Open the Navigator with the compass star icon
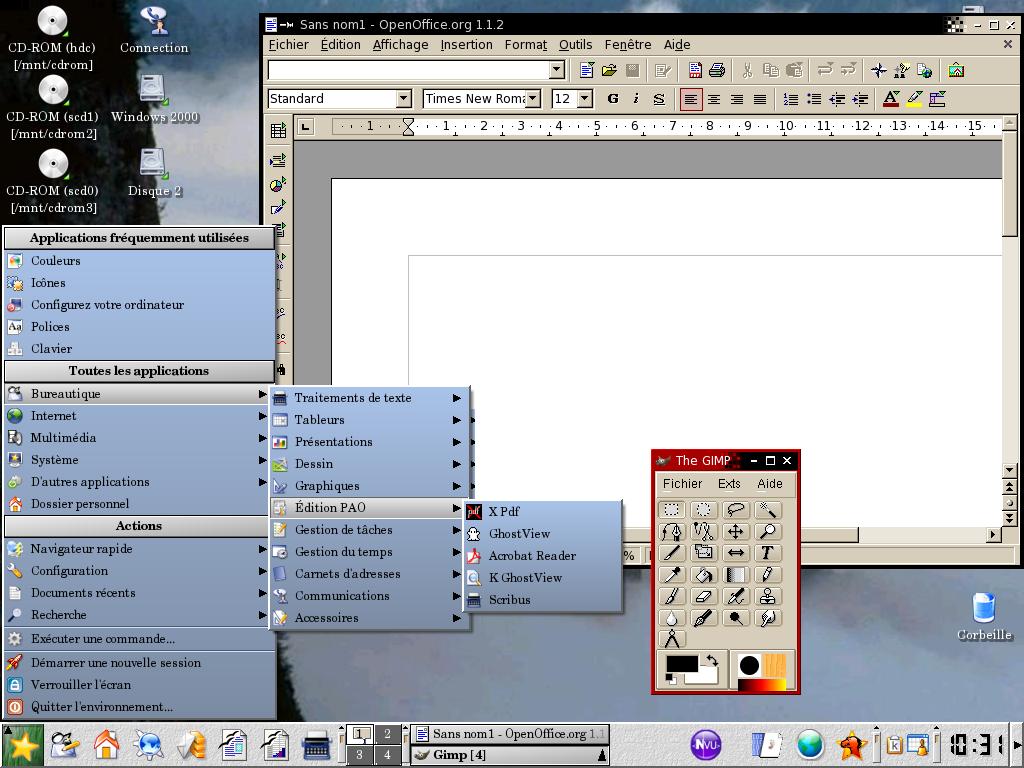Viewport: 1024px width, 768px height. 879,71
